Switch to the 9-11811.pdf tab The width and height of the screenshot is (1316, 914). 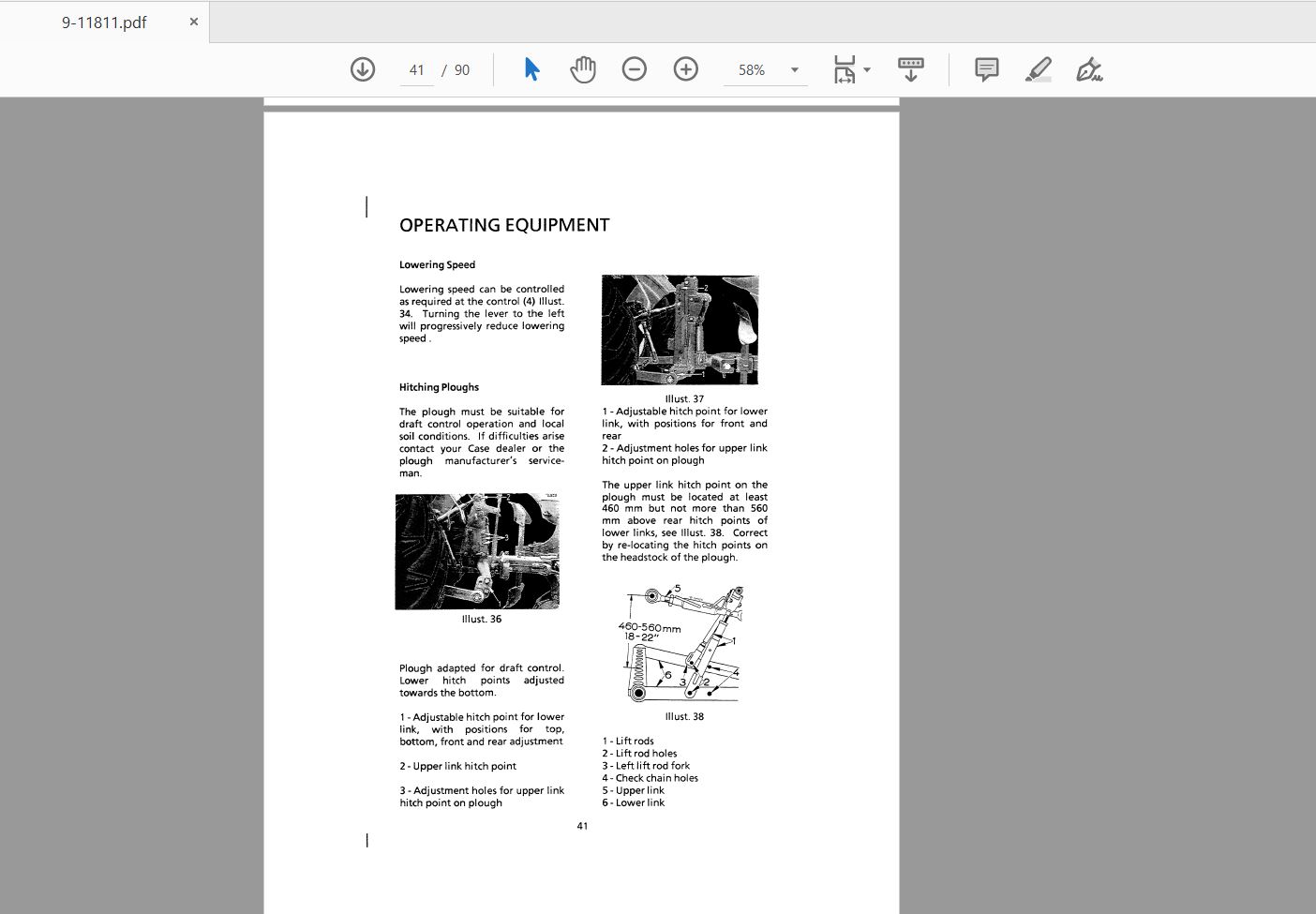pyautogui.click(x=103, y=21)
